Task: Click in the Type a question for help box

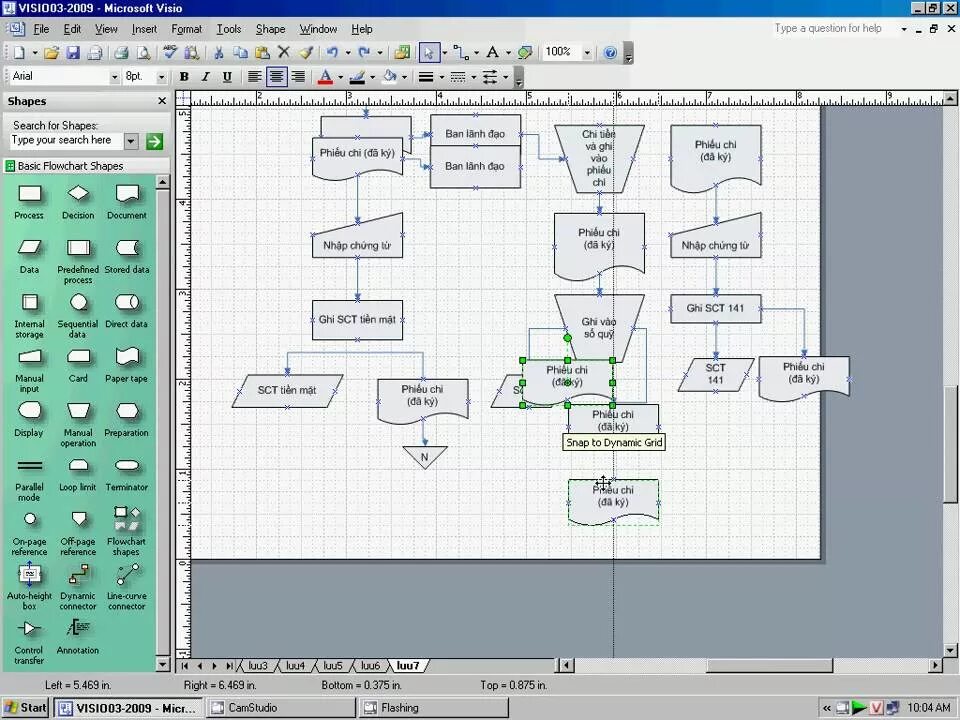Action: tap(833, 29)
